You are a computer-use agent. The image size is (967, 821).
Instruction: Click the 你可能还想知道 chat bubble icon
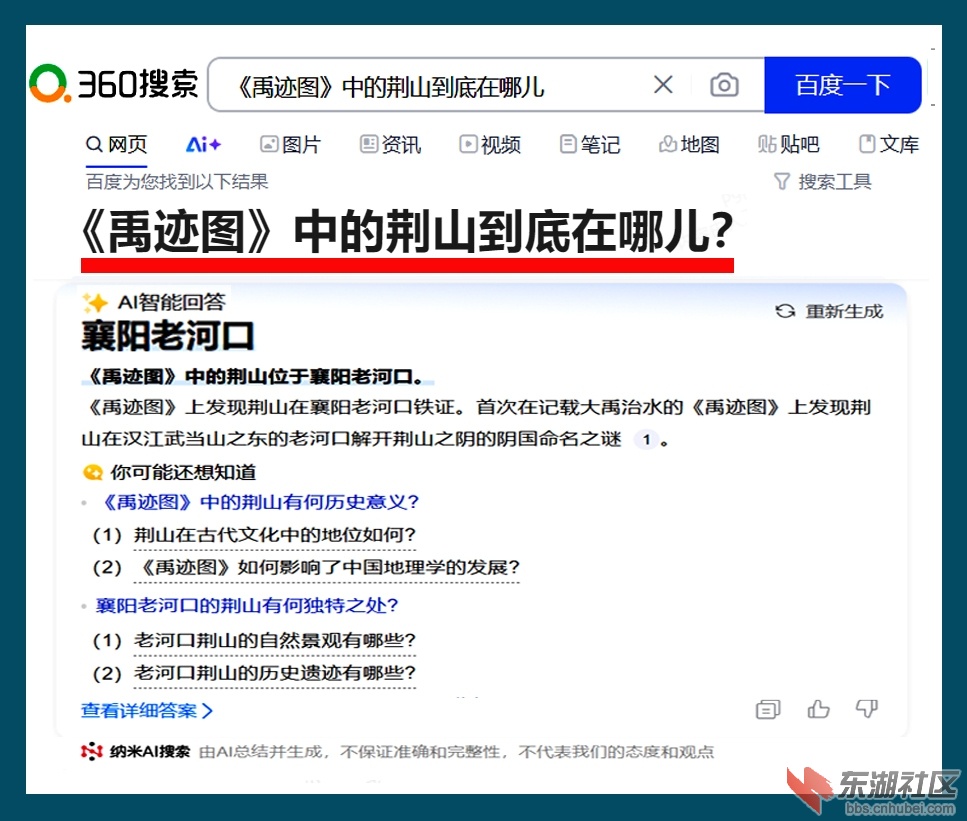[x=93, y=473]
